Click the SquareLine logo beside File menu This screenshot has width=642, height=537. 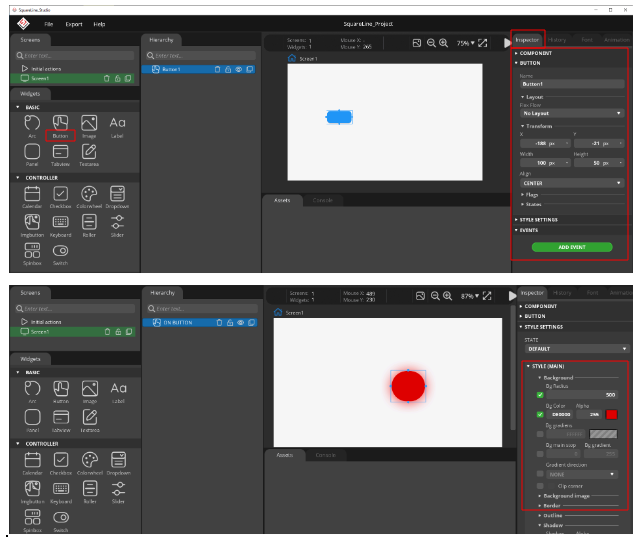click(22, 23)
